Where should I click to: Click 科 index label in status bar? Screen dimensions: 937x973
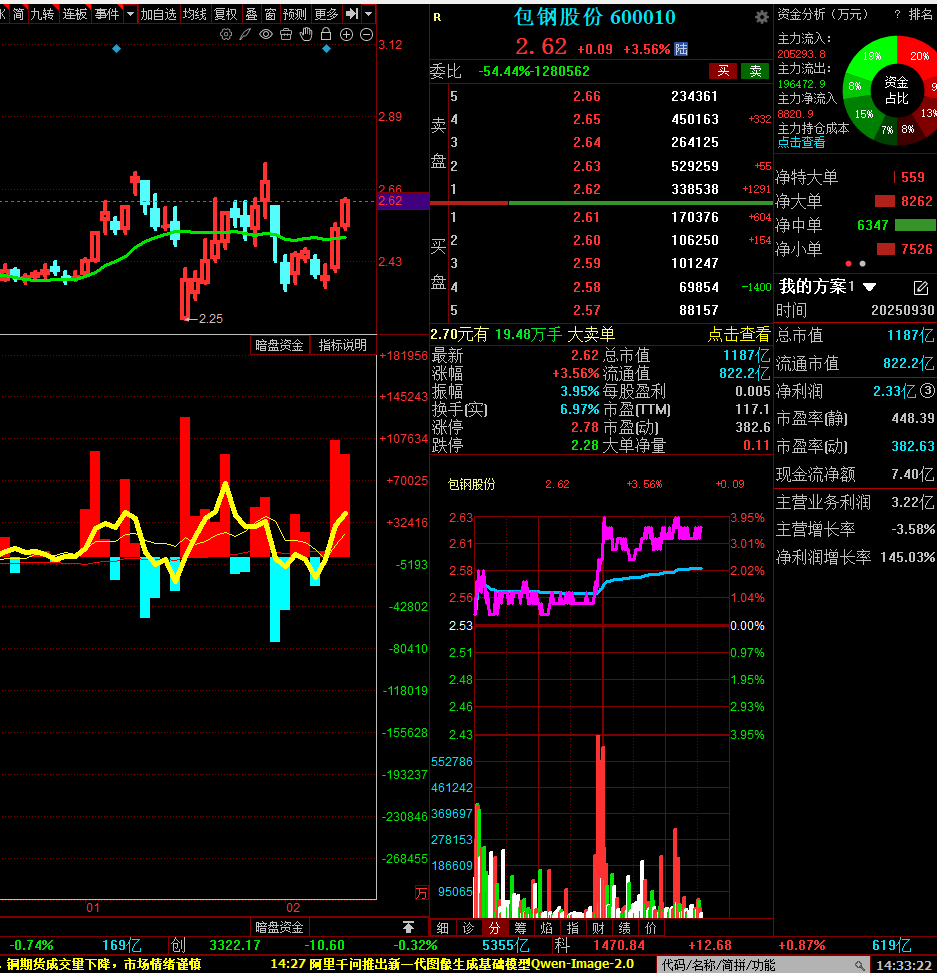coord(562,945)
